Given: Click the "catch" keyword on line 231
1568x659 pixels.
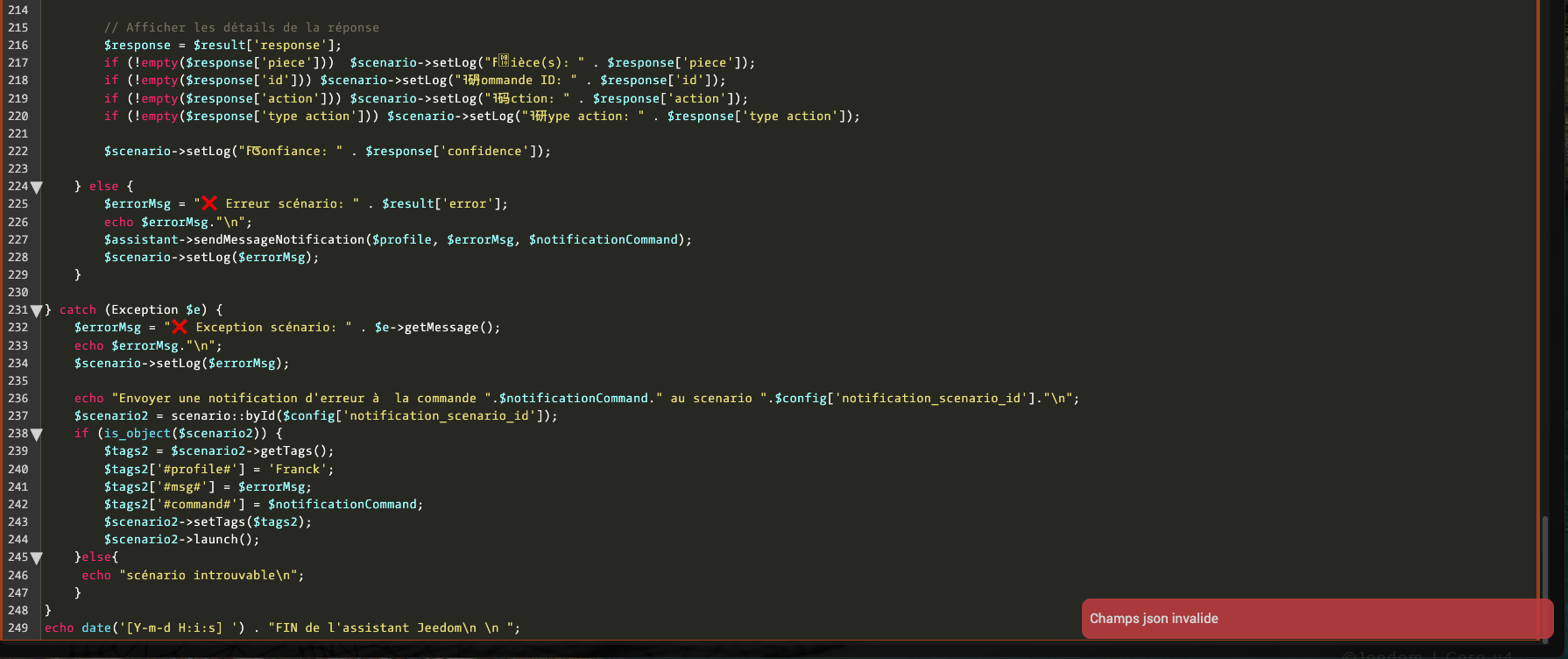Looking at the screenshot, I should (78, 309).
